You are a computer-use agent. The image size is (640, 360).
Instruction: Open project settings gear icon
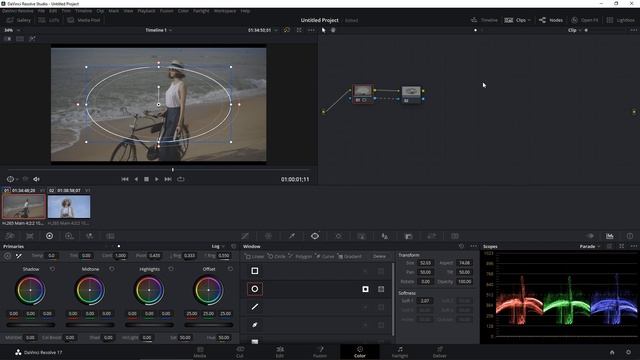pyautogui.click(x=629, y=352)
